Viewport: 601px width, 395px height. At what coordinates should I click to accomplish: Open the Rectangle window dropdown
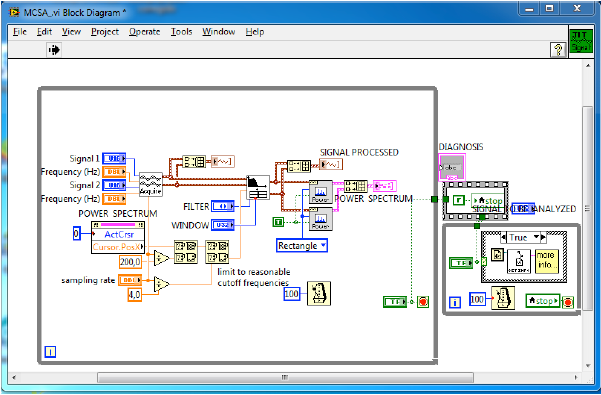coord(302,246)
